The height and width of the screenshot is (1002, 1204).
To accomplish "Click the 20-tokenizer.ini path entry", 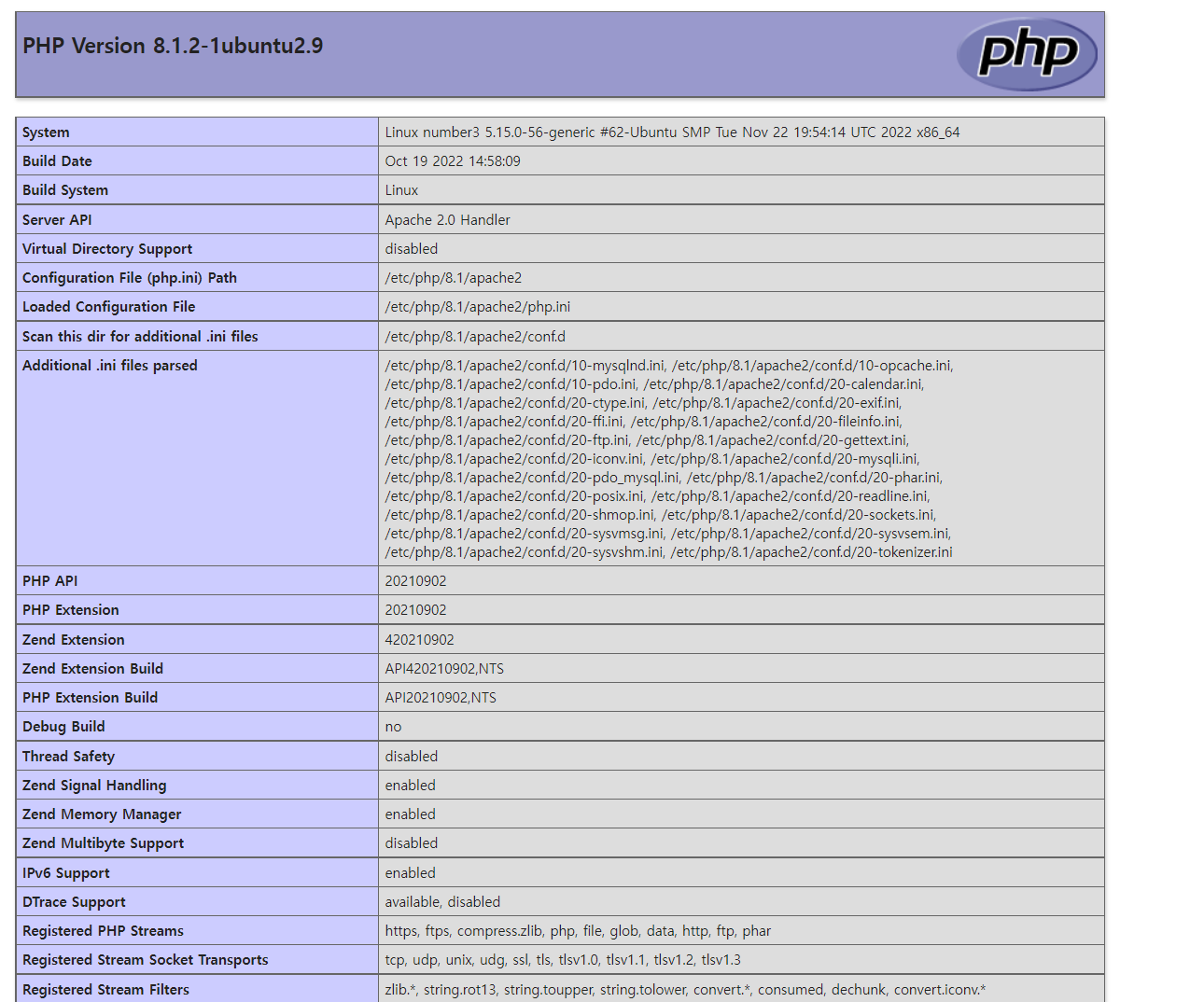I will (x=812, y=552).
